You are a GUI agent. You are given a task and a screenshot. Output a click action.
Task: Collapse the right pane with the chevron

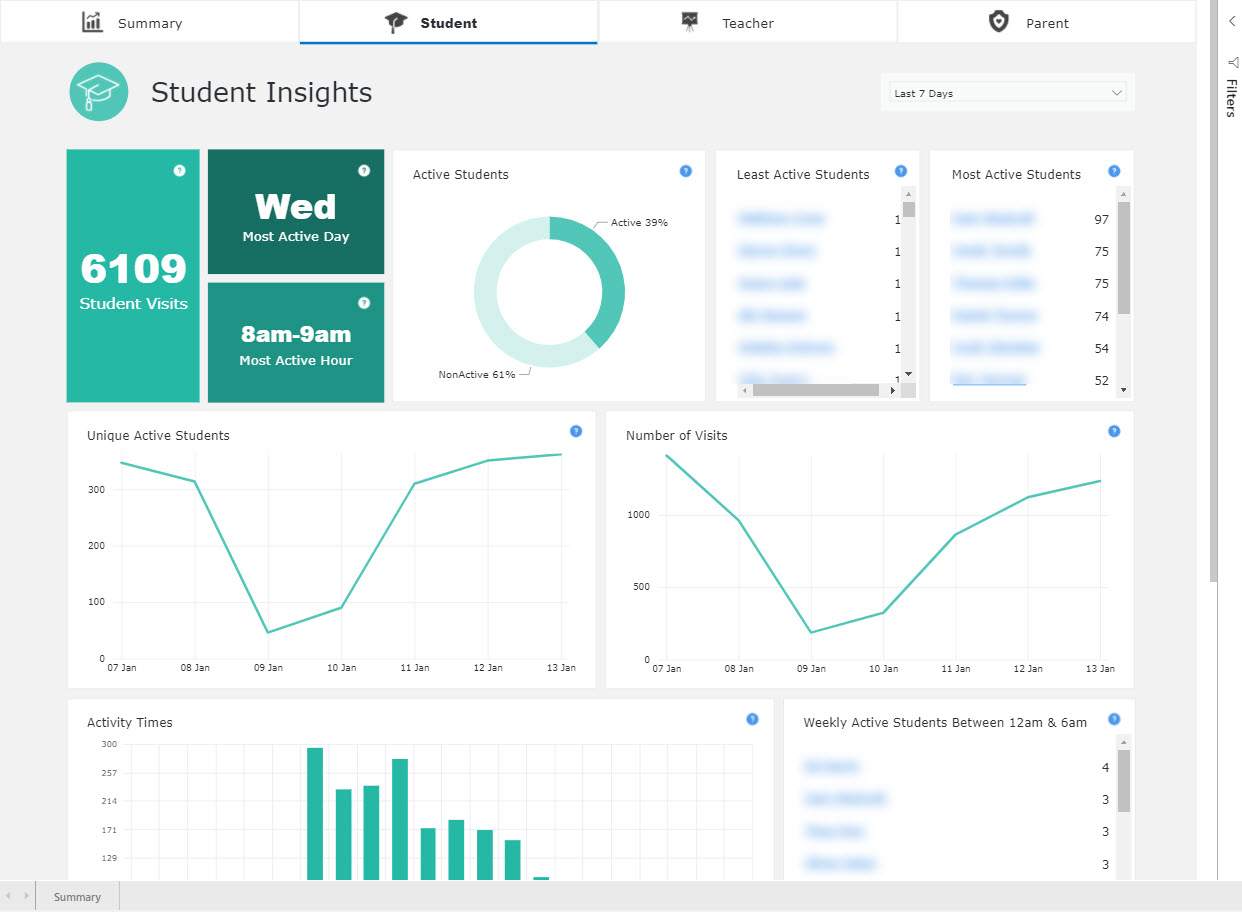click(1231, 20)
